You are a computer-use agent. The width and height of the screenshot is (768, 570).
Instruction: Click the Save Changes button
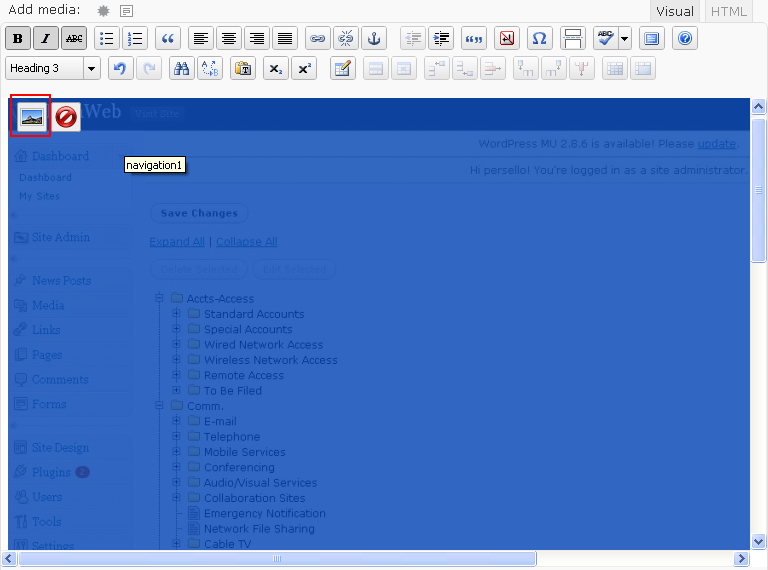(199, 213)
